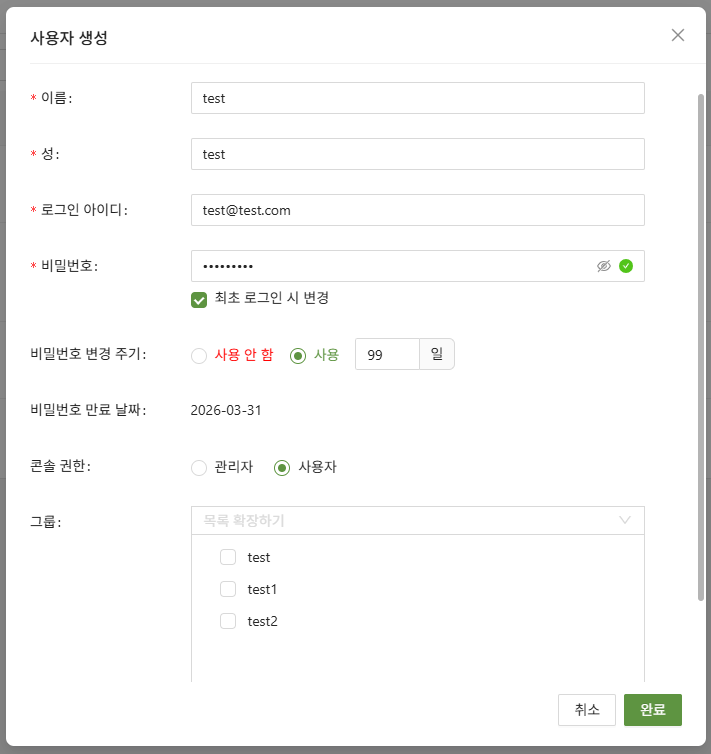Click the 취소 button
711x754 pixels.
pyautogui.click(x=587, y=709)
